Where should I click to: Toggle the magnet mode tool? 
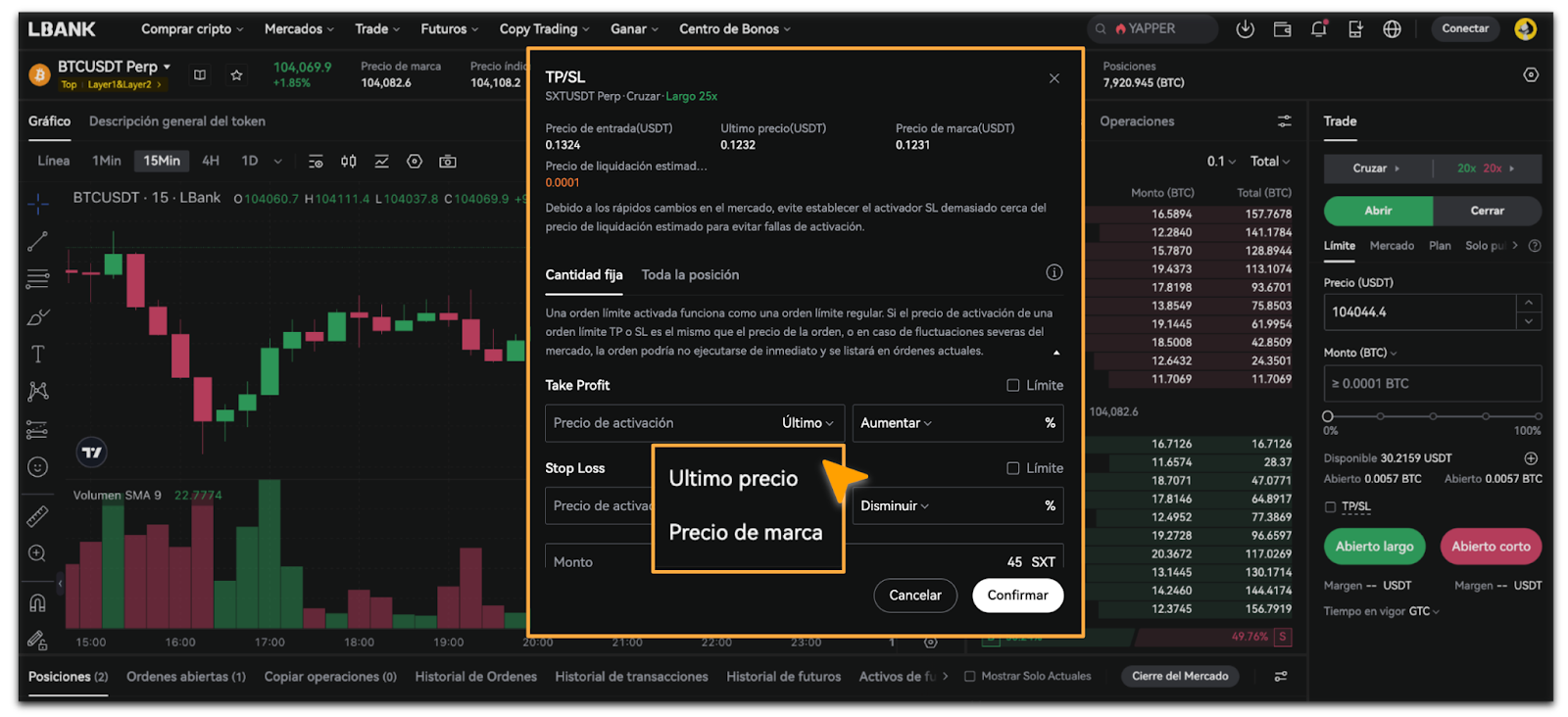point(38,602)
